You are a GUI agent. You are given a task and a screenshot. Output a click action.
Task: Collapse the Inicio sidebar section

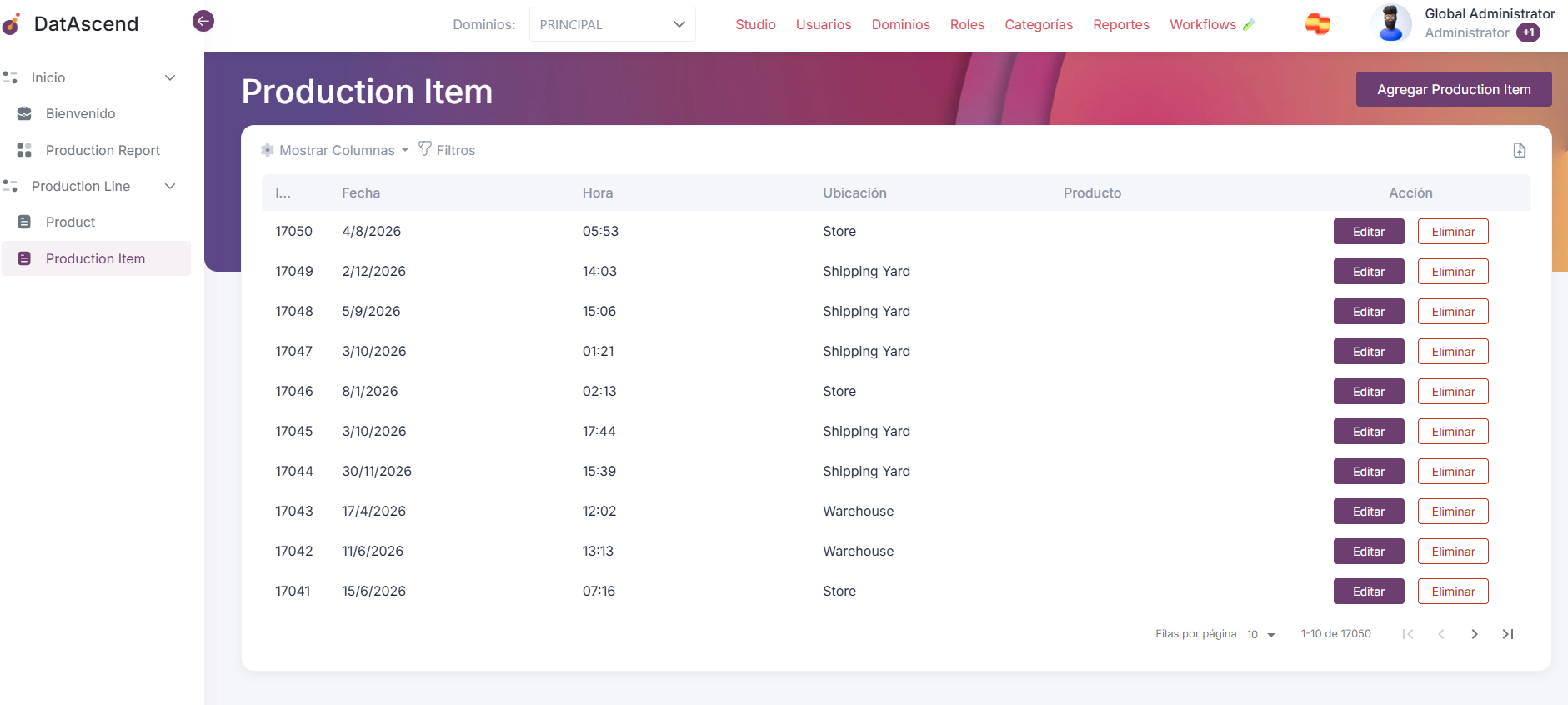click(x=170, y=77)
